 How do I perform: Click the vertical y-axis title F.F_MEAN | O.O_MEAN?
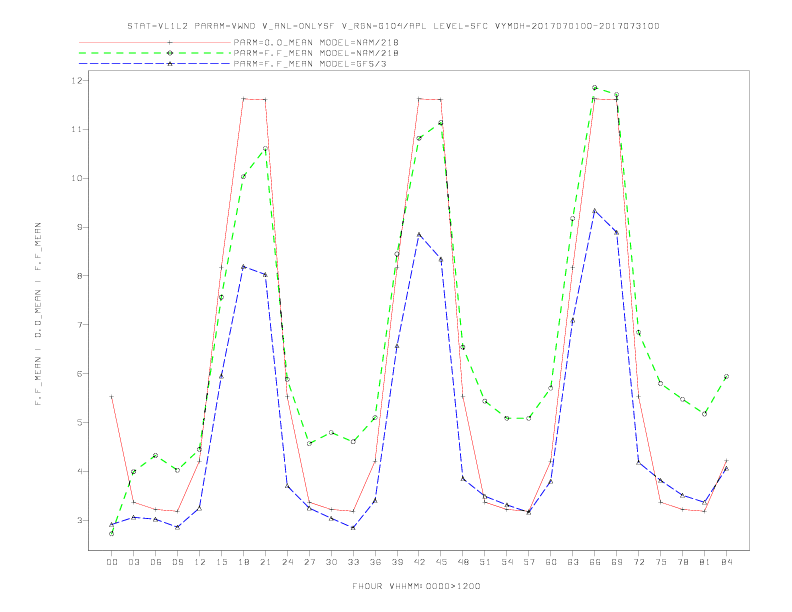[38, 314]
